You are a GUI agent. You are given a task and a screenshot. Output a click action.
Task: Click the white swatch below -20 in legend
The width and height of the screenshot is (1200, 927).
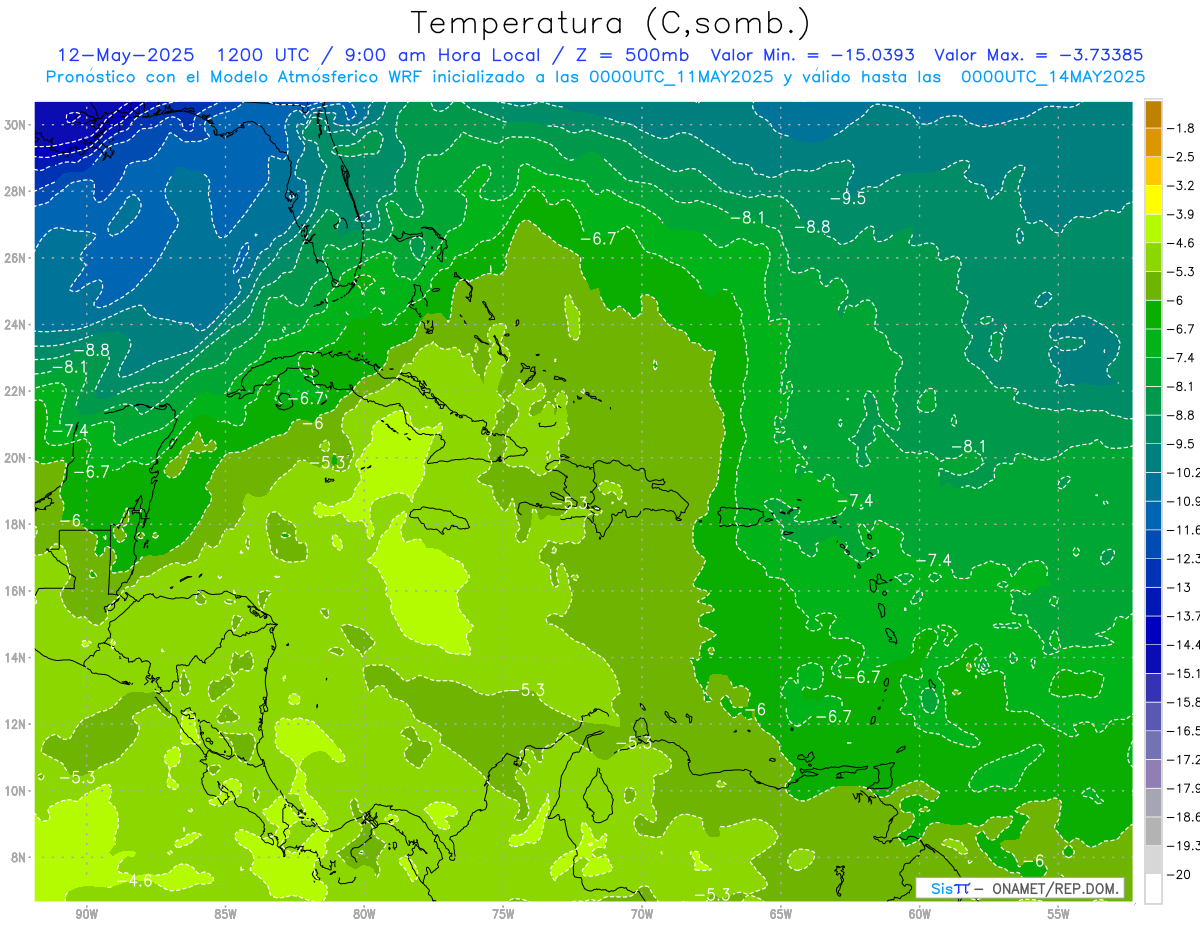[1153, 888]
